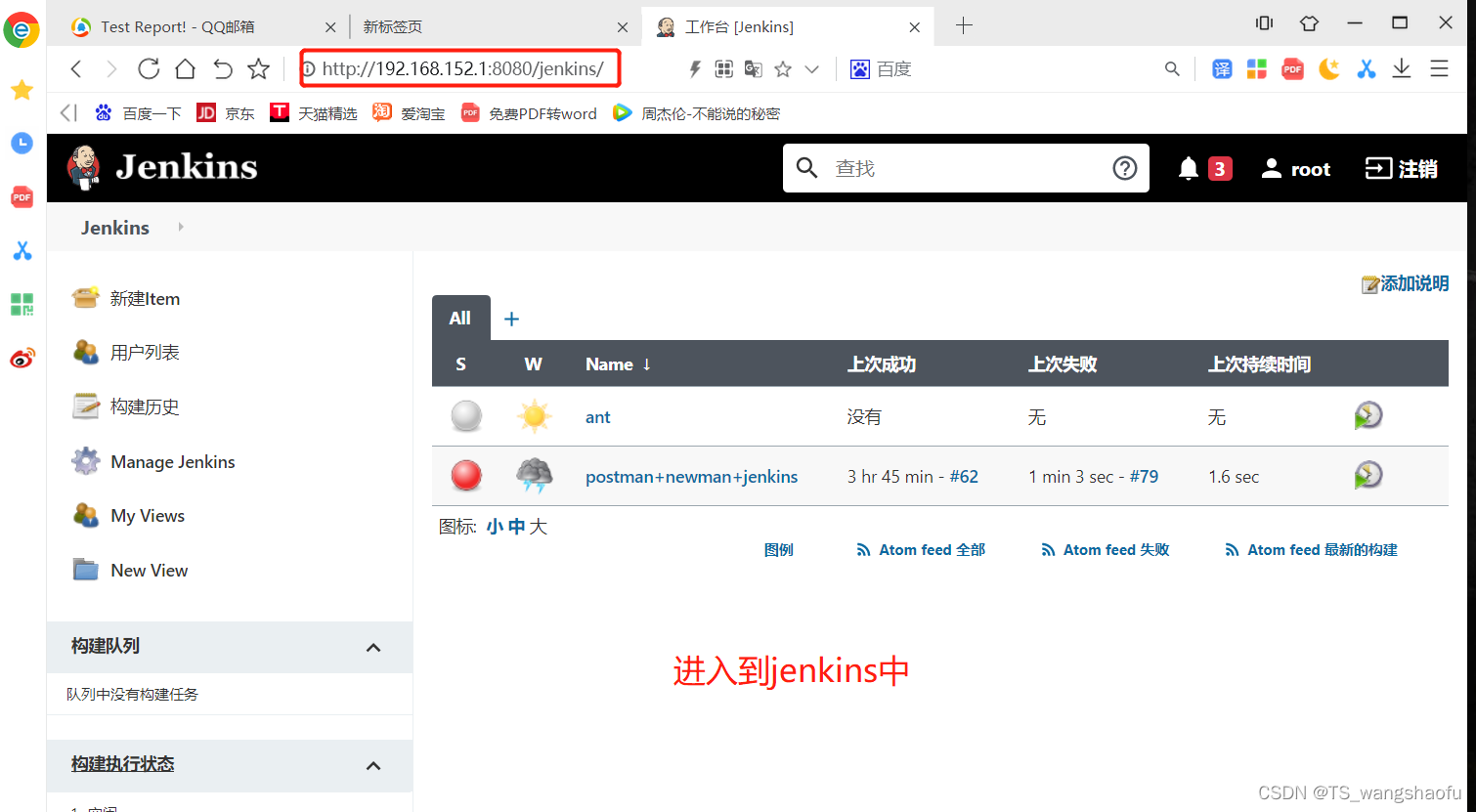Open the browser hamburger menu

point(1439,68)
